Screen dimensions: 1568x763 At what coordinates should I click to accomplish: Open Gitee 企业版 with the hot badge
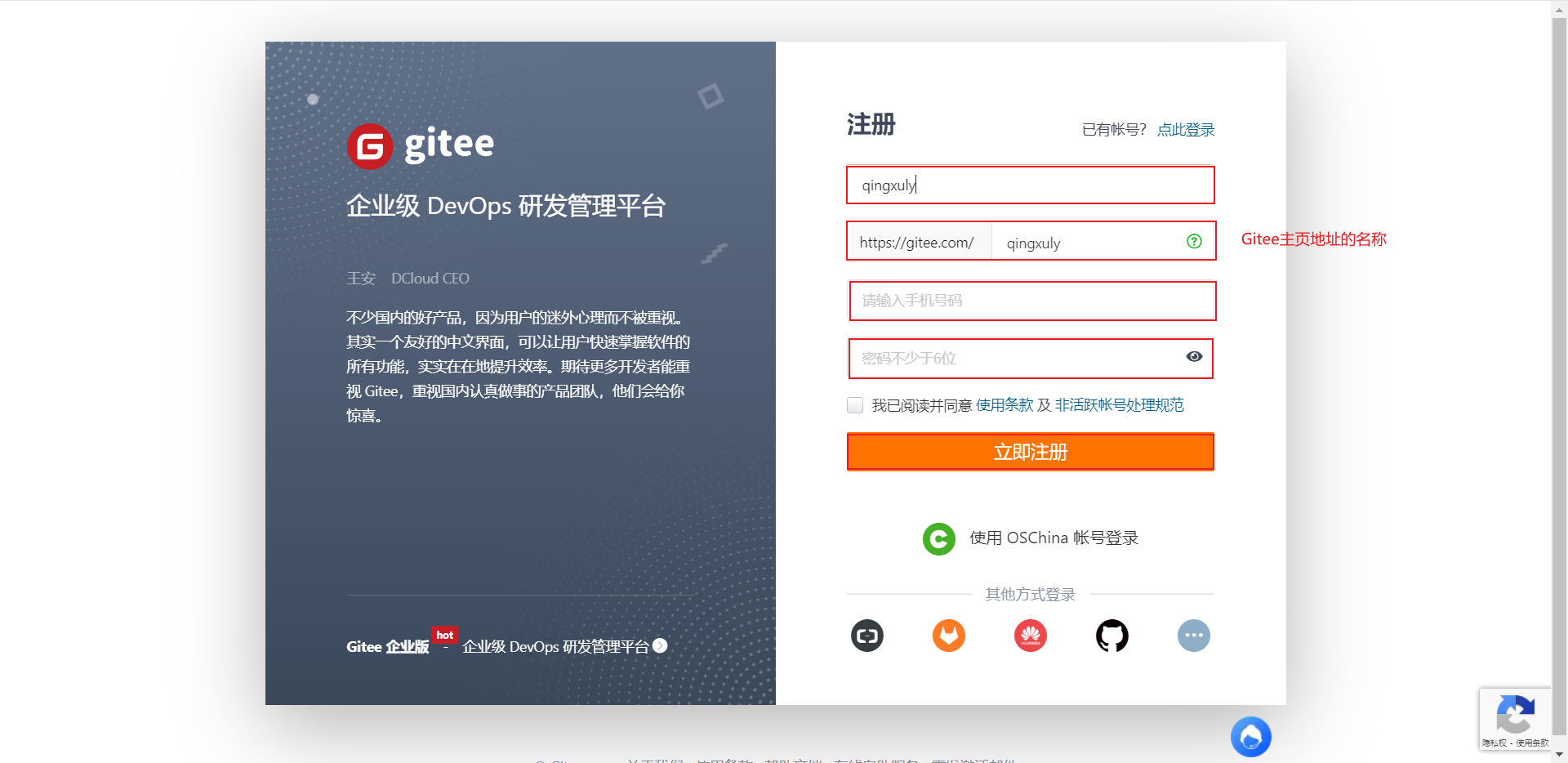pyautogui.click(x=387, y=646)
